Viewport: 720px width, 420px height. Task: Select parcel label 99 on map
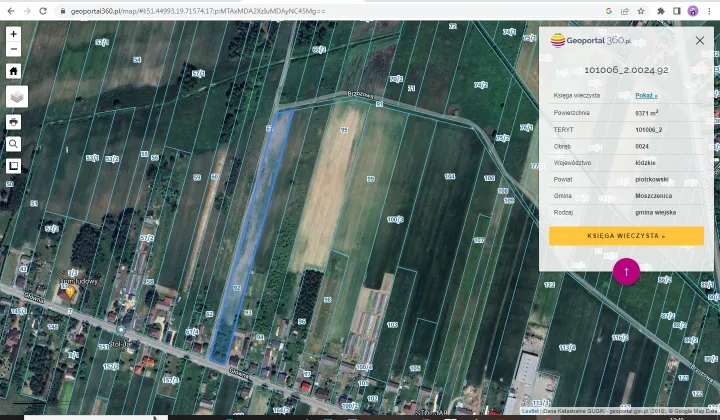point(371,179)
